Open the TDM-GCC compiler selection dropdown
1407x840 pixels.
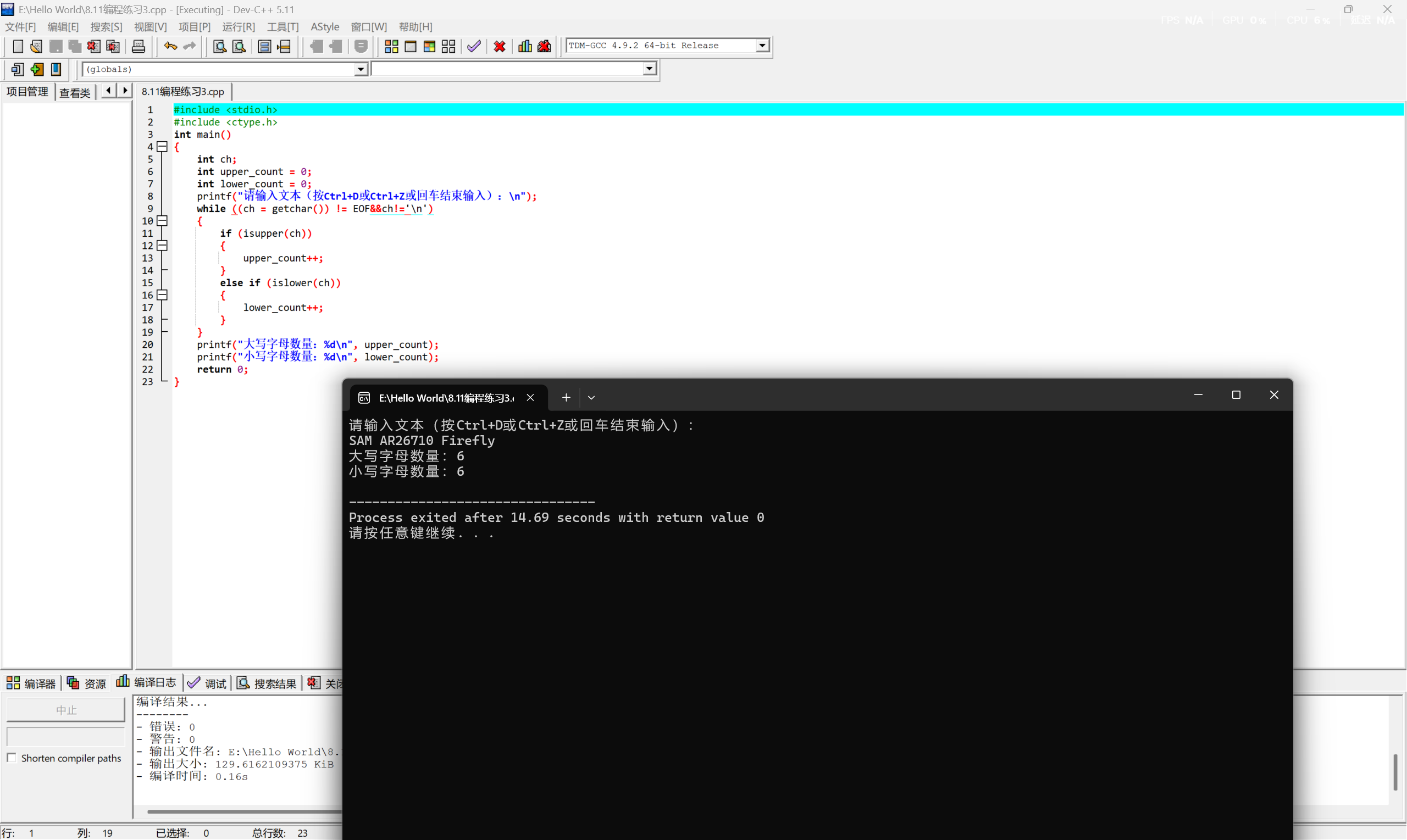click(762, 45)
